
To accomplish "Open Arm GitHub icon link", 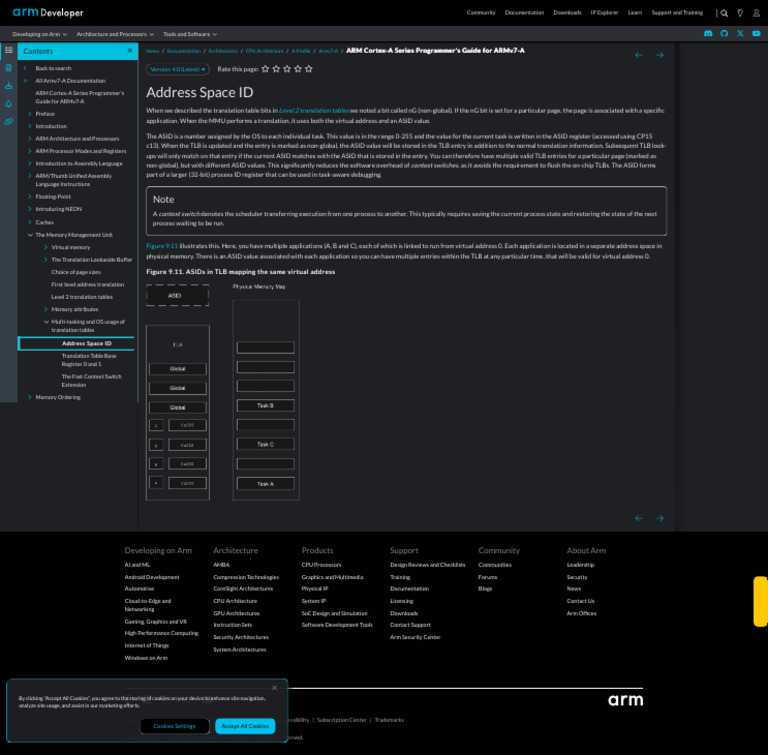I will 724,34.
